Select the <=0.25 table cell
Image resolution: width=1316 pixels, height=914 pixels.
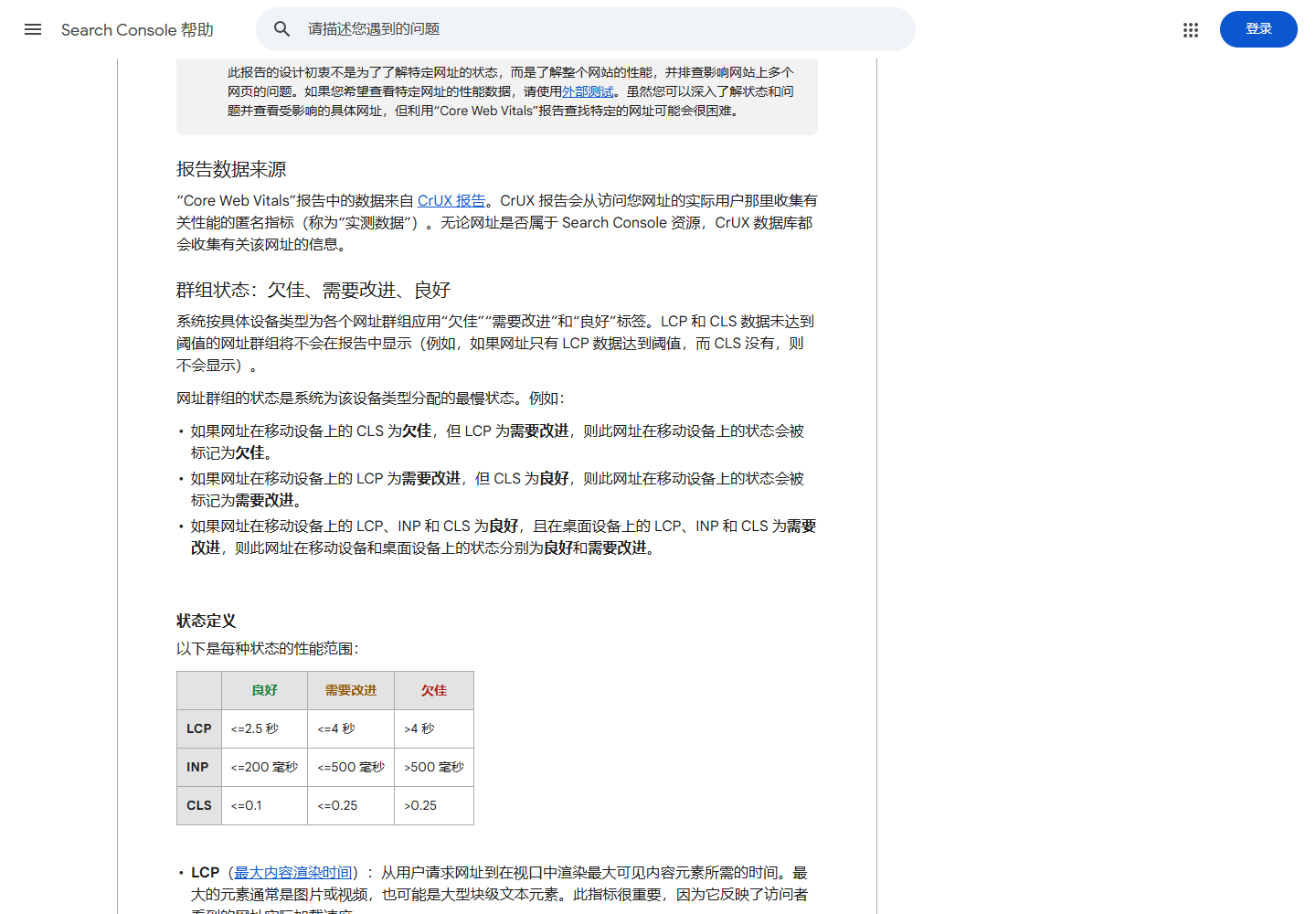click(x=351, y=806)
